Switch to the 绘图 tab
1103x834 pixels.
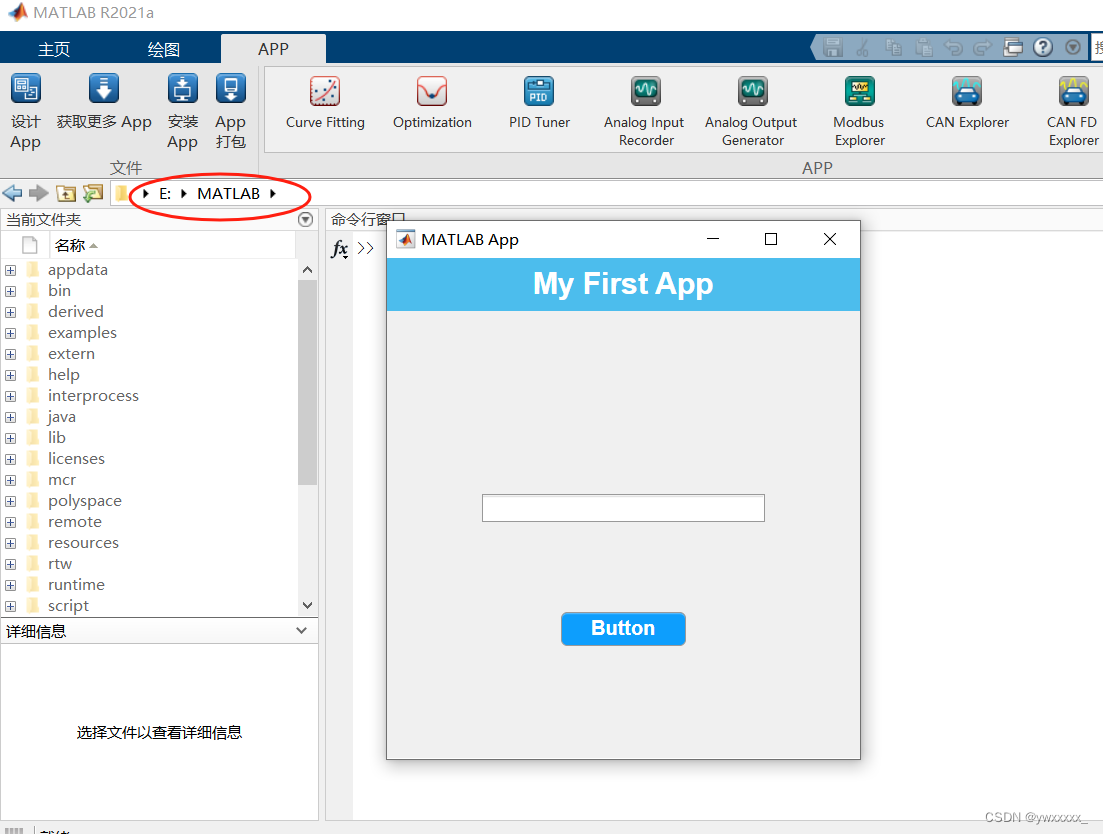coord(164,49)
